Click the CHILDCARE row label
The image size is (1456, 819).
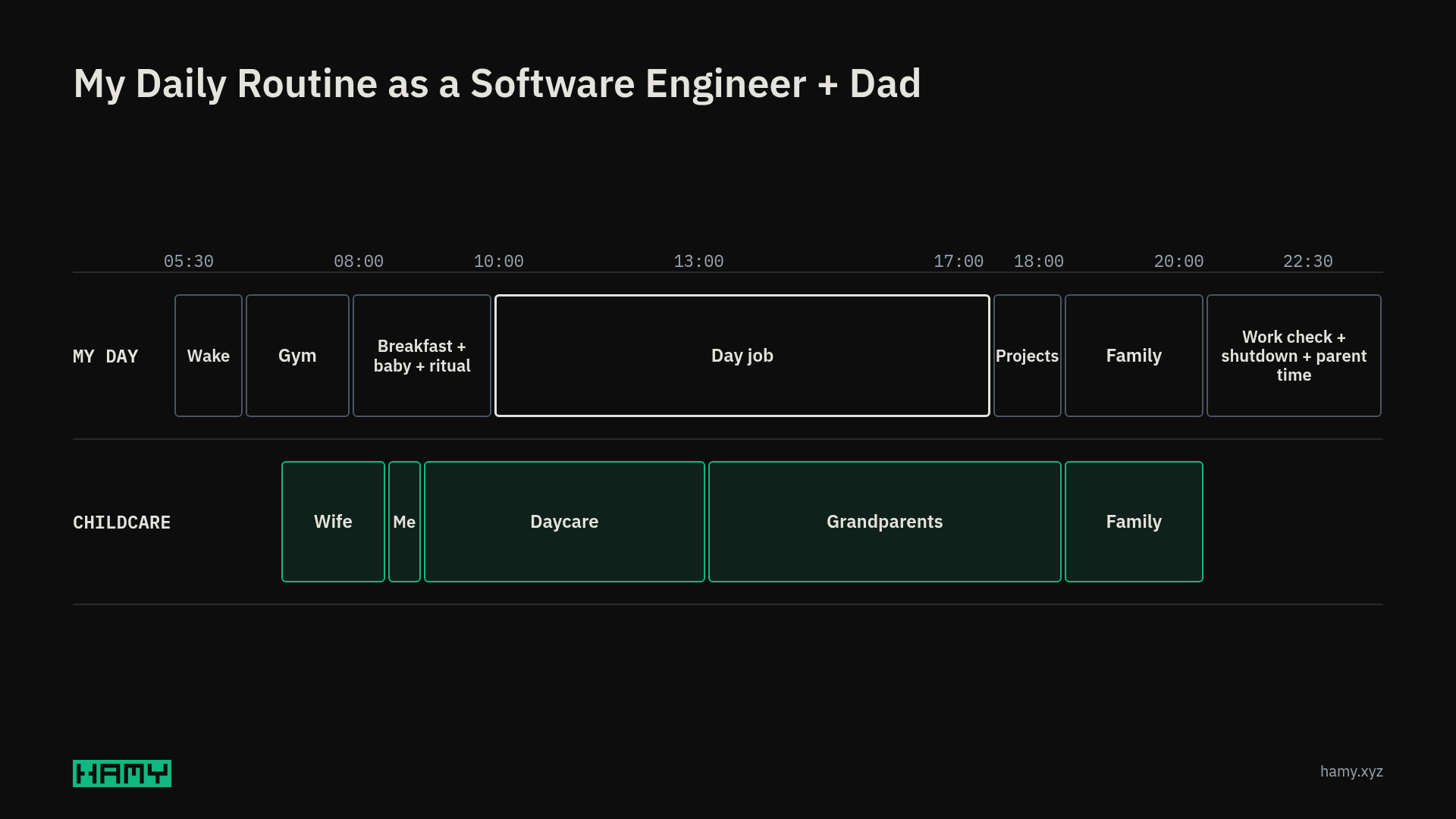click(x=122, y=522)
